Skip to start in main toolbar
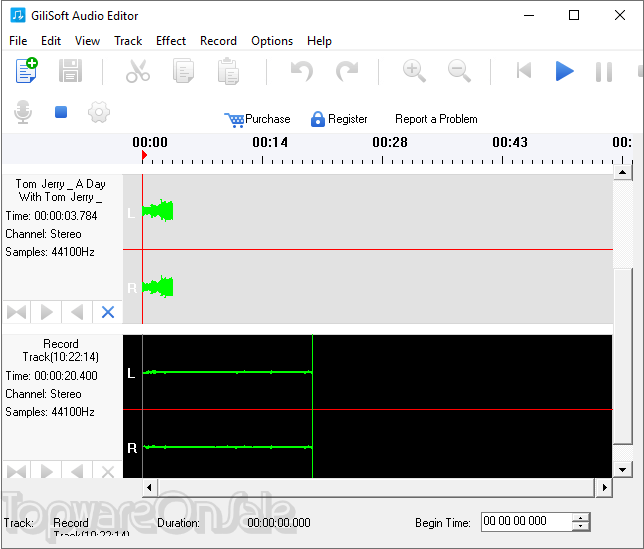This screenshot has width=644, height=549. [524, 71]
